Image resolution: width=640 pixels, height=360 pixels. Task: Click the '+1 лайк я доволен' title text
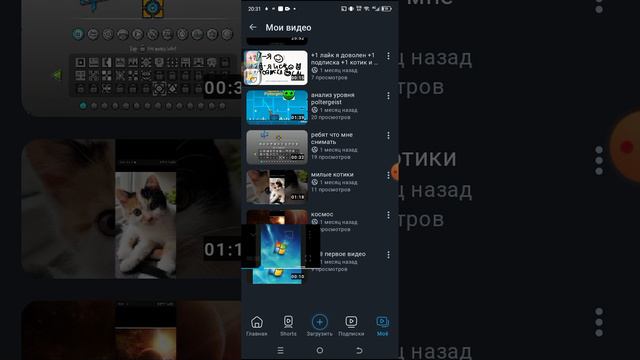pos(344,58)
